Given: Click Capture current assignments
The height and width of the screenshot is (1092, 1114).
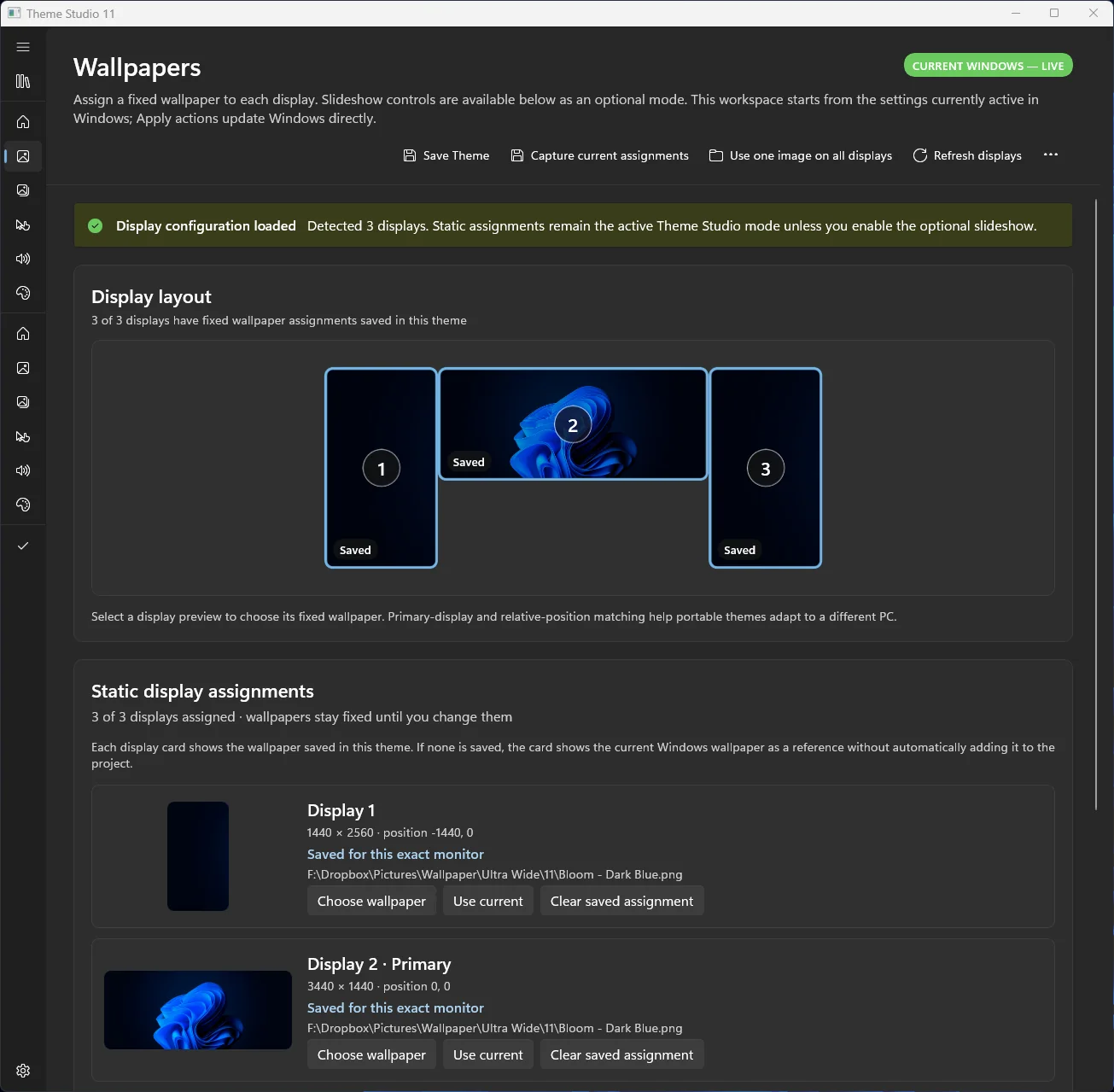Looking at the screenshot, I should coord(600,155).
